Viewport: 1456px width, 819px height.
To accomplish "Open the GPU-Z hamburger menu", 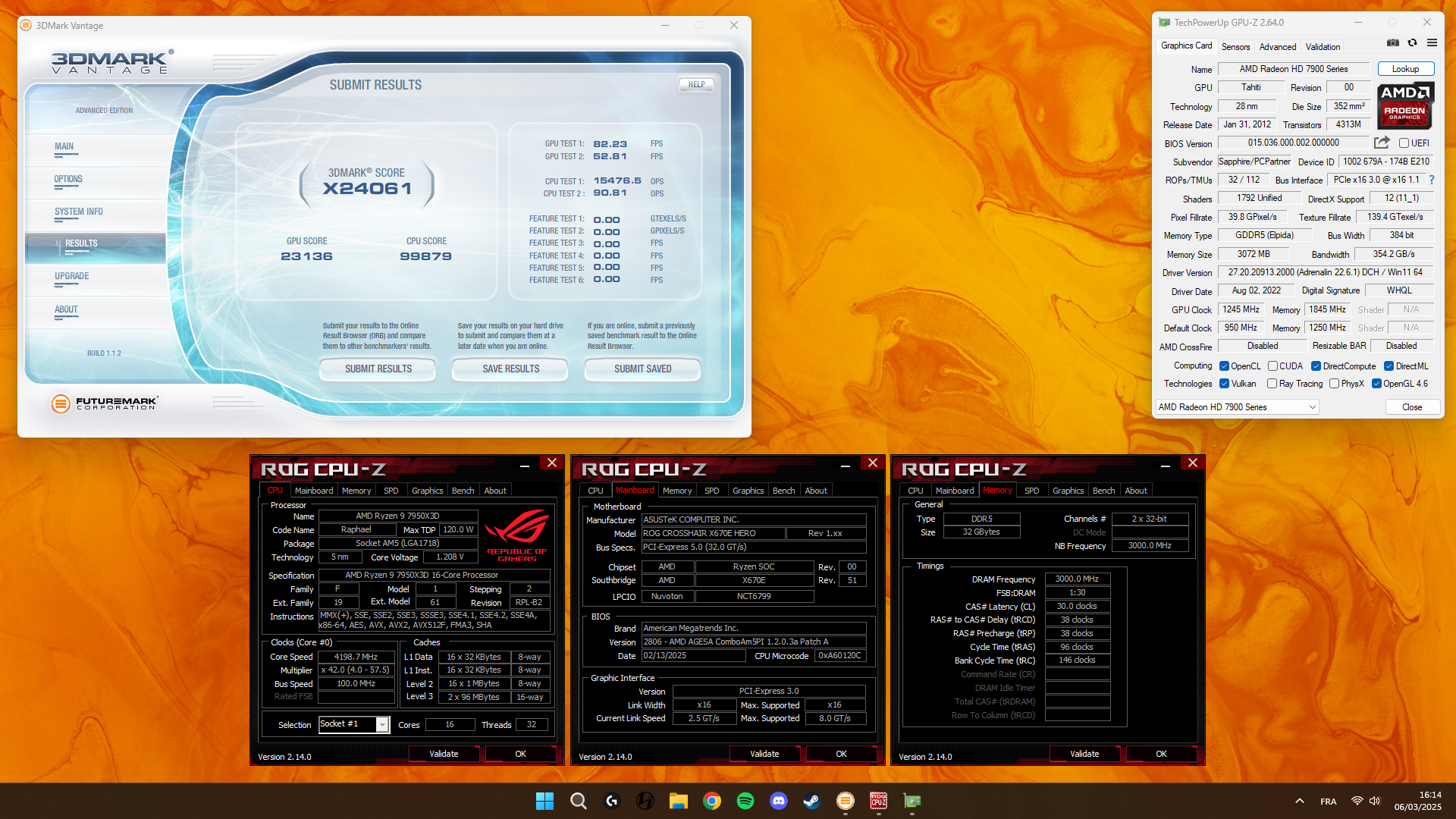I will point(1432,42).
